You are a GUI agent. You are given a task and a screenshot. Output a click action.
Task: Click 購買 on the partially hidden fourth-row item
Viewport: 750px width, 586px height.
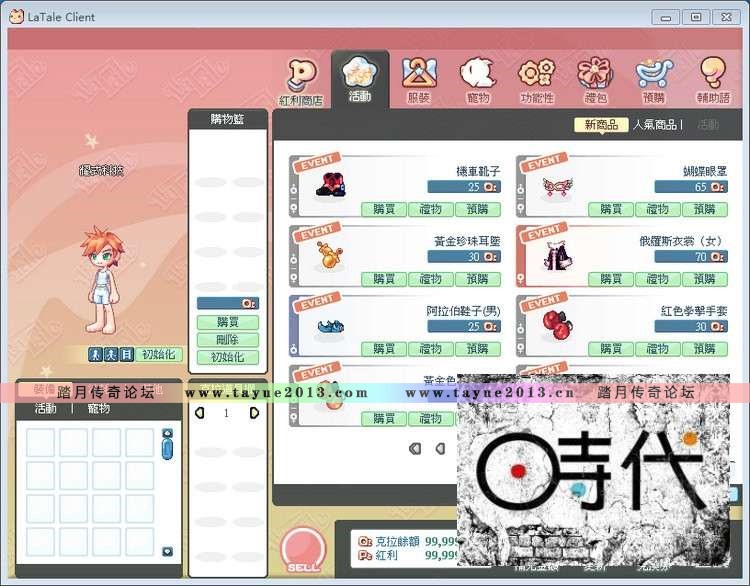[x=384, y=419]
